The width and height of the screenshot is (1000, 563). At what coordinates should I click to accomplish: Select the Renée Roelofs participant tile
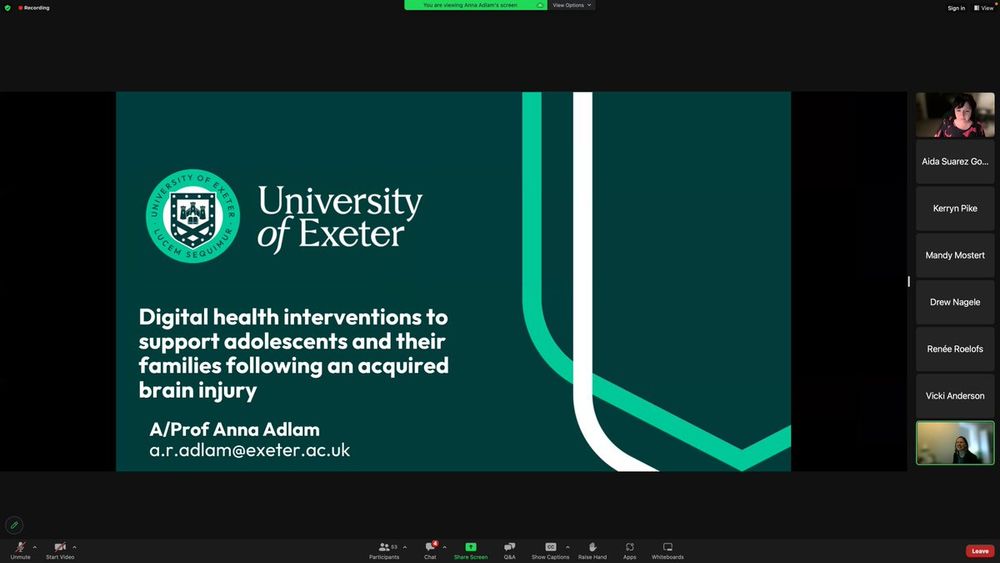(955, 349)
